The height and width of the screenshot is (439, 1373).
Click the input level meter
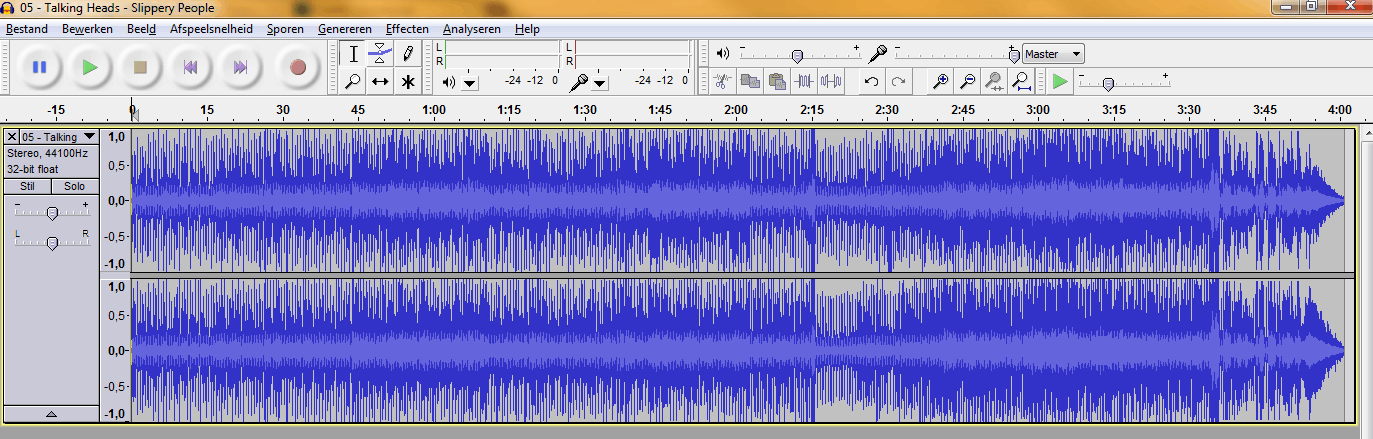point(632,54)
